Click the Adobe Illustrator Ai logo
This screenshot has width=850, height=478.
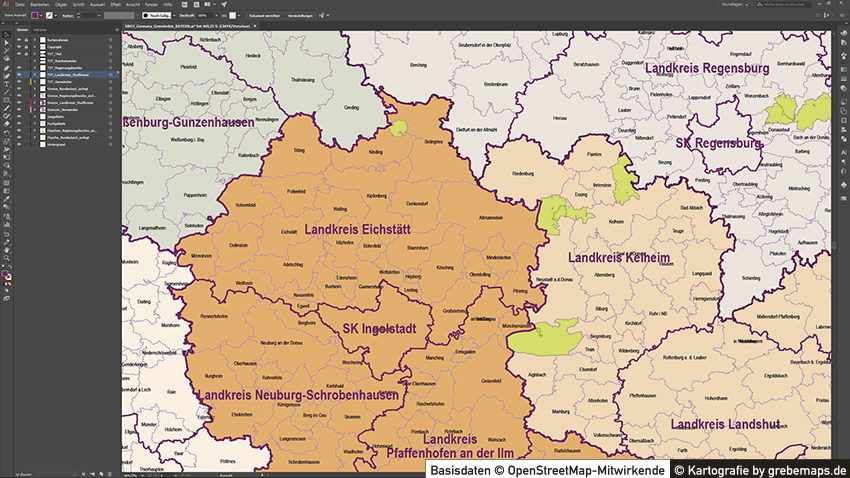coord(6,5)
